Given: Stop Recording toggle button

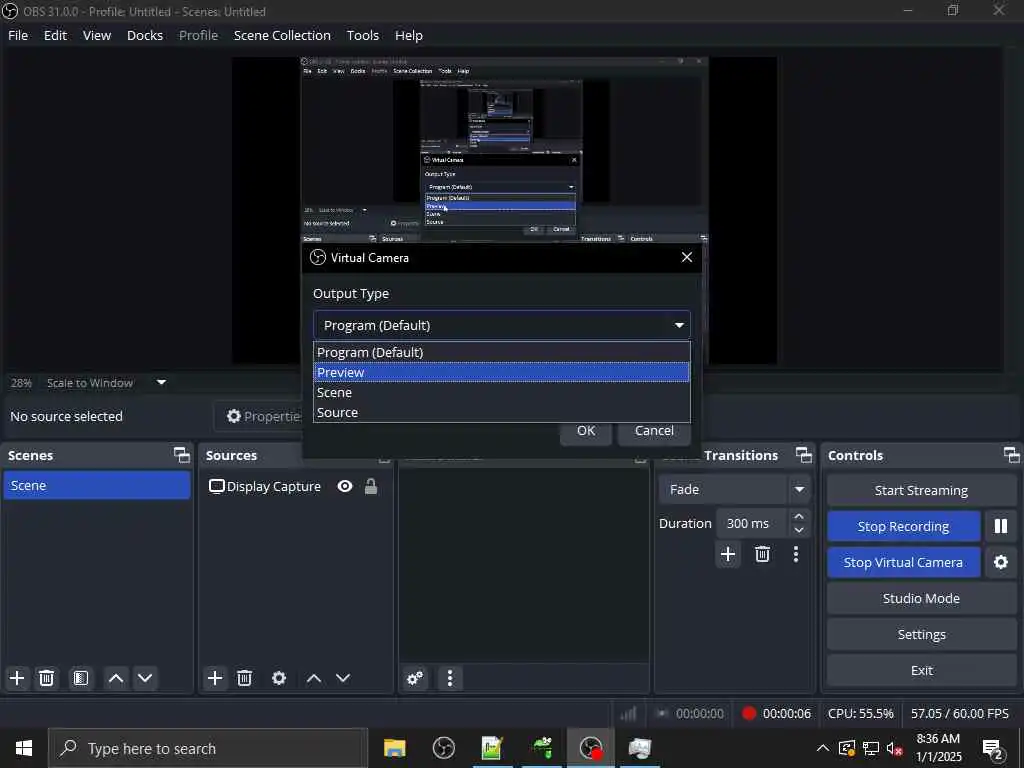Looking at the screenshot, I should coord(903,526).
